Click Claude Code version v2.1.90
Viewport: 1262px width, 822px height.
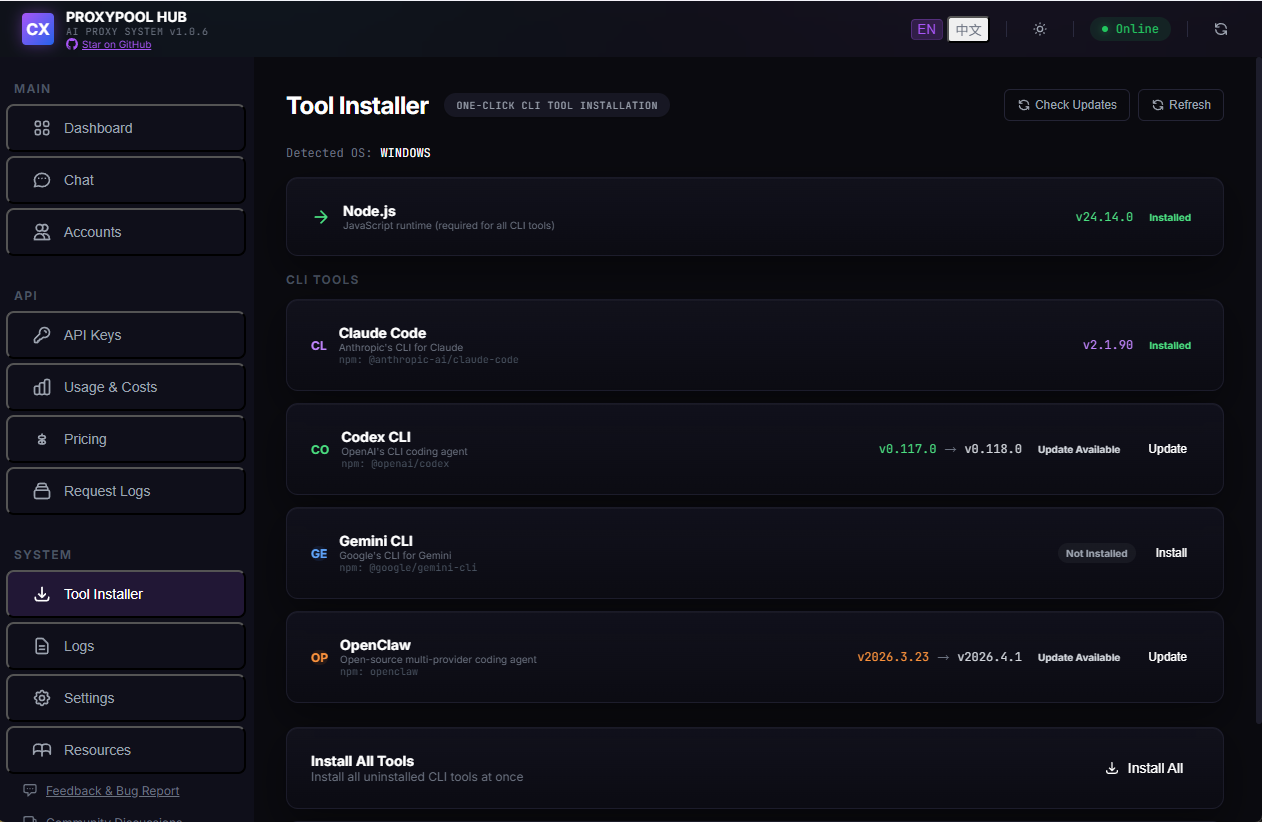point(1108,345)
